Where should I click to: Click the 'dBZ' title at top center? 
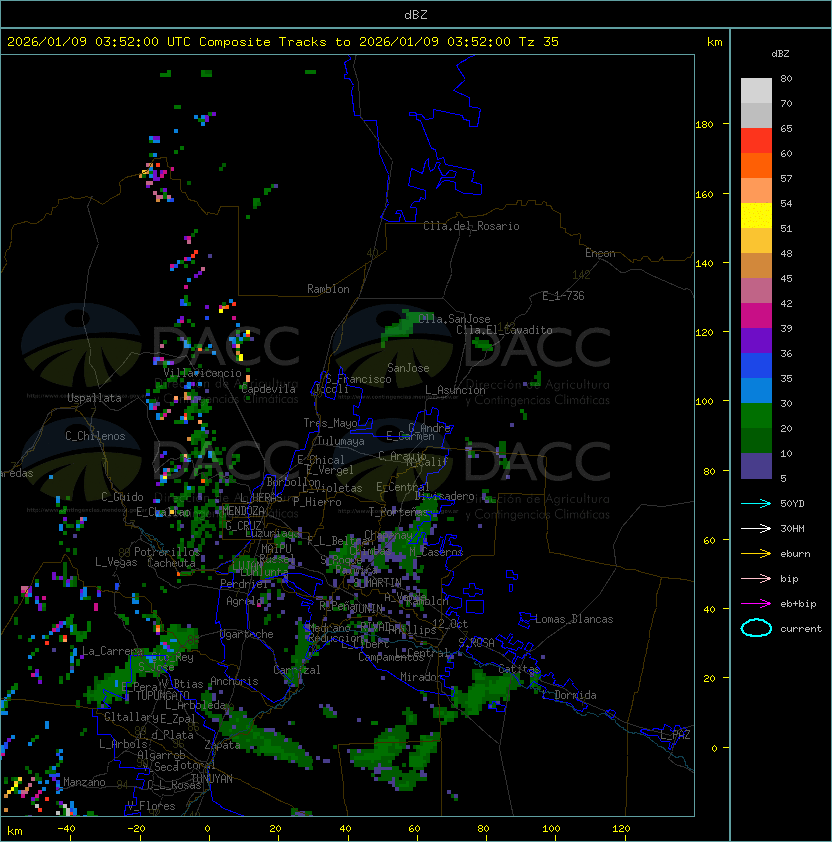pyautogui.click(x=416, y=14)
